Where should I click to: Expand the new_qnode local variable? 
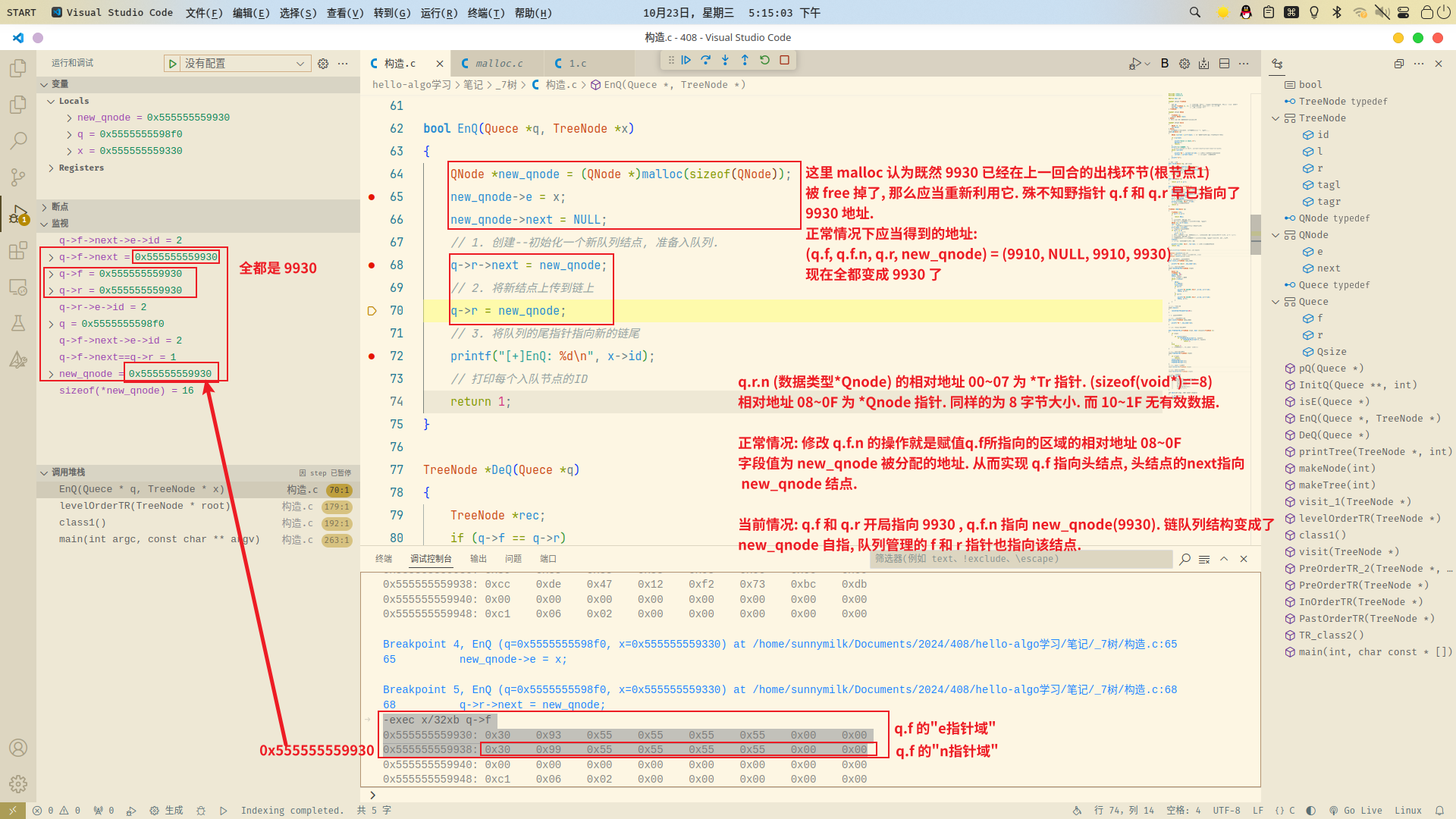tap(69, 118)
